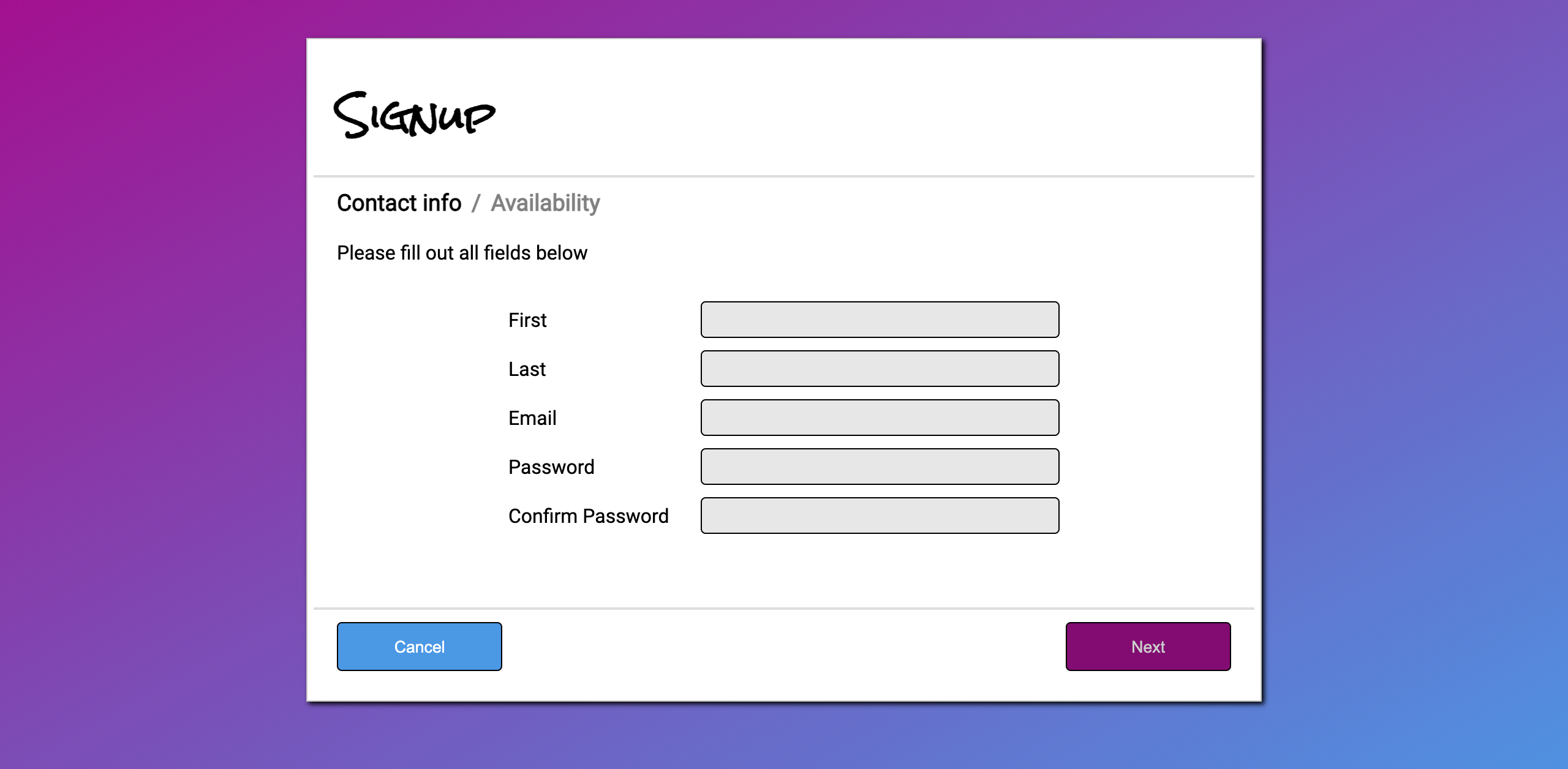This screenshot has height=769, width=1568.
Task: Click the "Last" field label
Action: coord(527,369)
